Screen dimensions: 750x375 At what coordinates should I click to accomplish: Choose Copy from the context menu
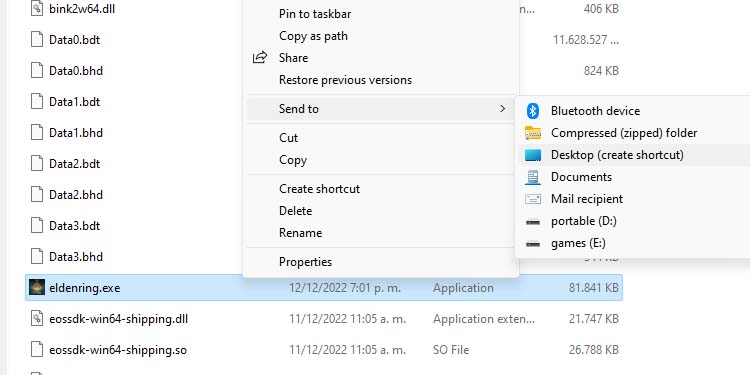(x=293, y=160)
